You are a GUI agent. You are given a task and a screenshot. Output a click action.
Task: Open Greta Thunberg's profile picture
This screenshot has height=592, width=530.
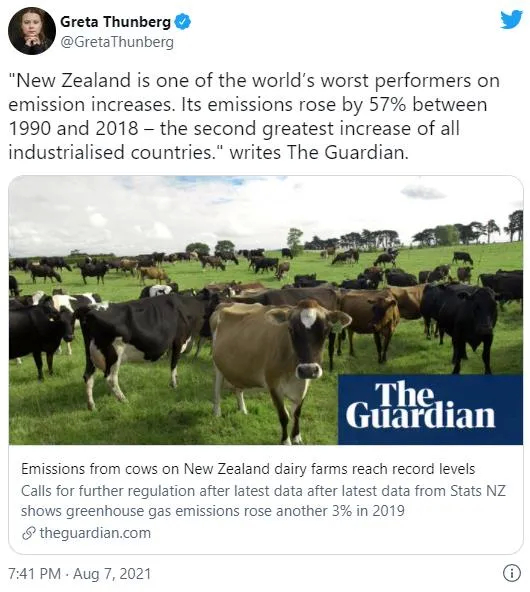click(x=32, y=31)
